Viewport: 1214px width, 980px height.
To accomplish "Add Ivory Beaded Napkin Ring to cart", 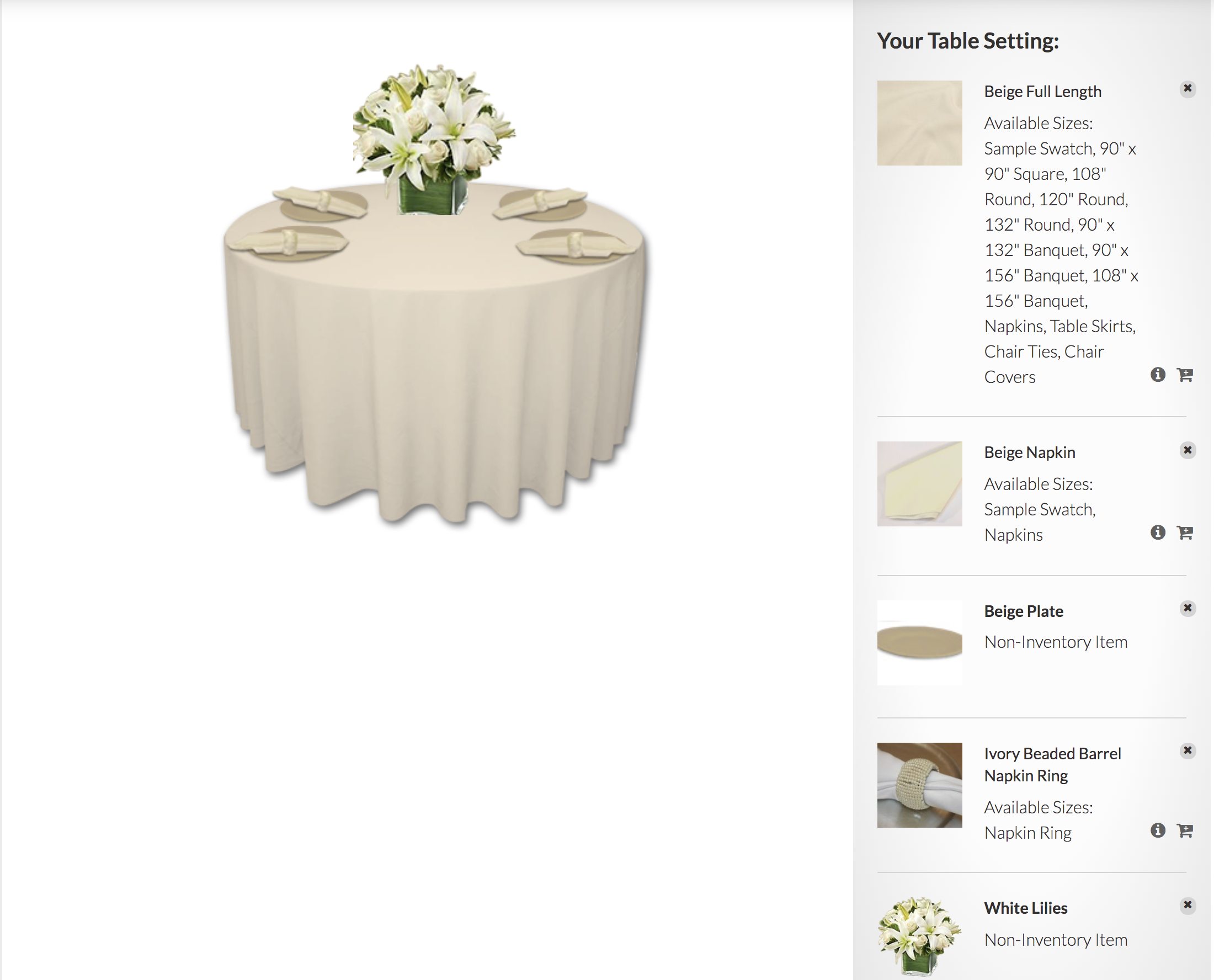I will coord(1185,830).
